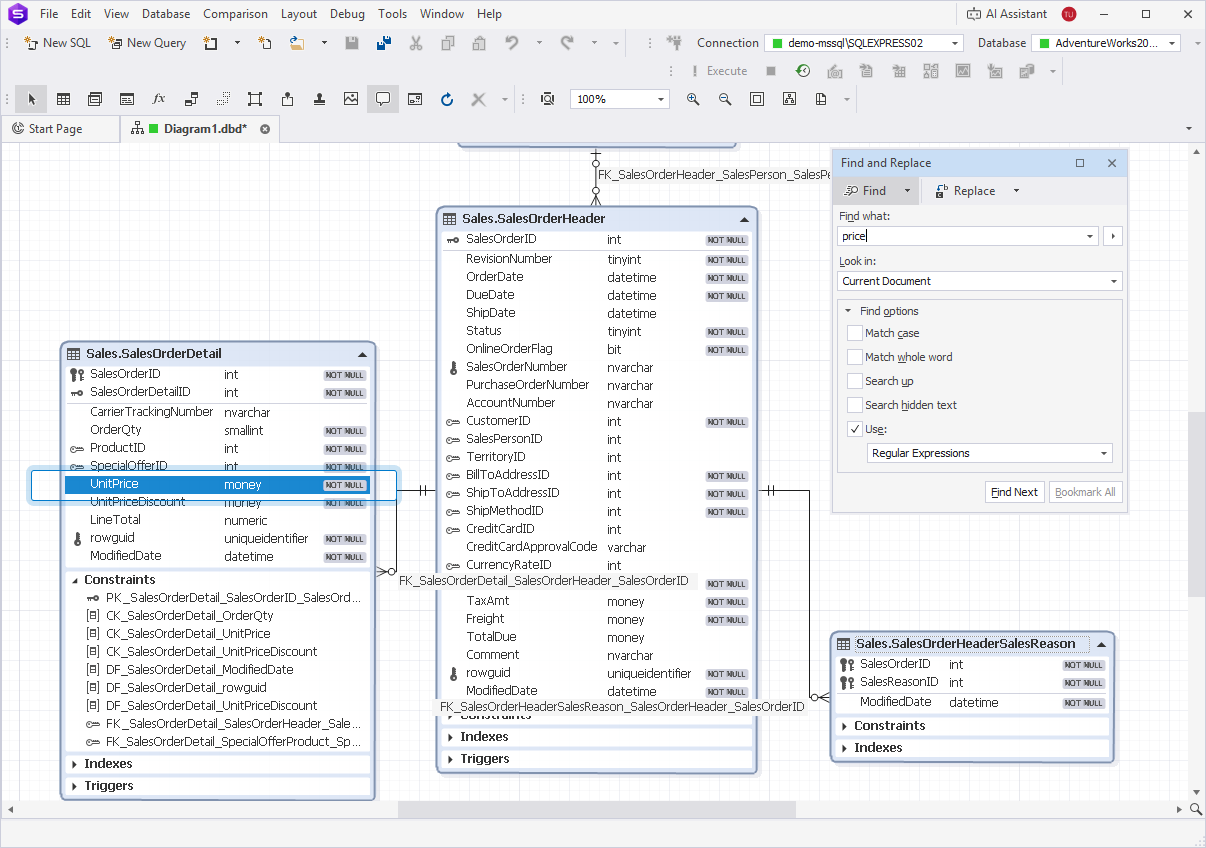1206x848 pixels.
Task: Click the New SQL toolbar button
Action: tap(56, 43)
